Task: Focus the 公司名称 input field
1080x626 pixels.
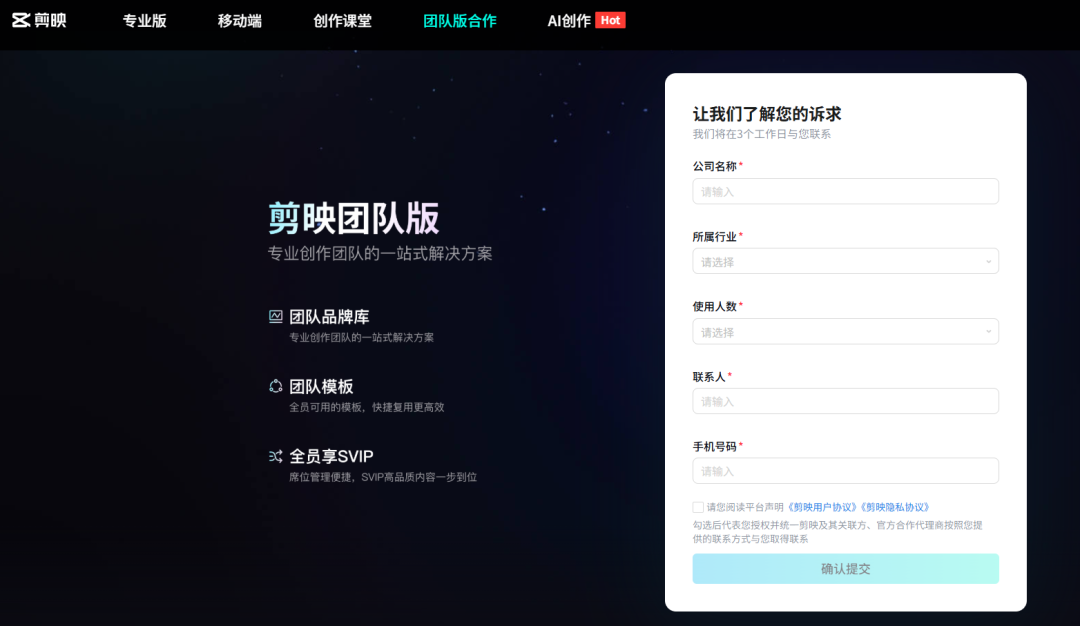Action: point(845,191)
